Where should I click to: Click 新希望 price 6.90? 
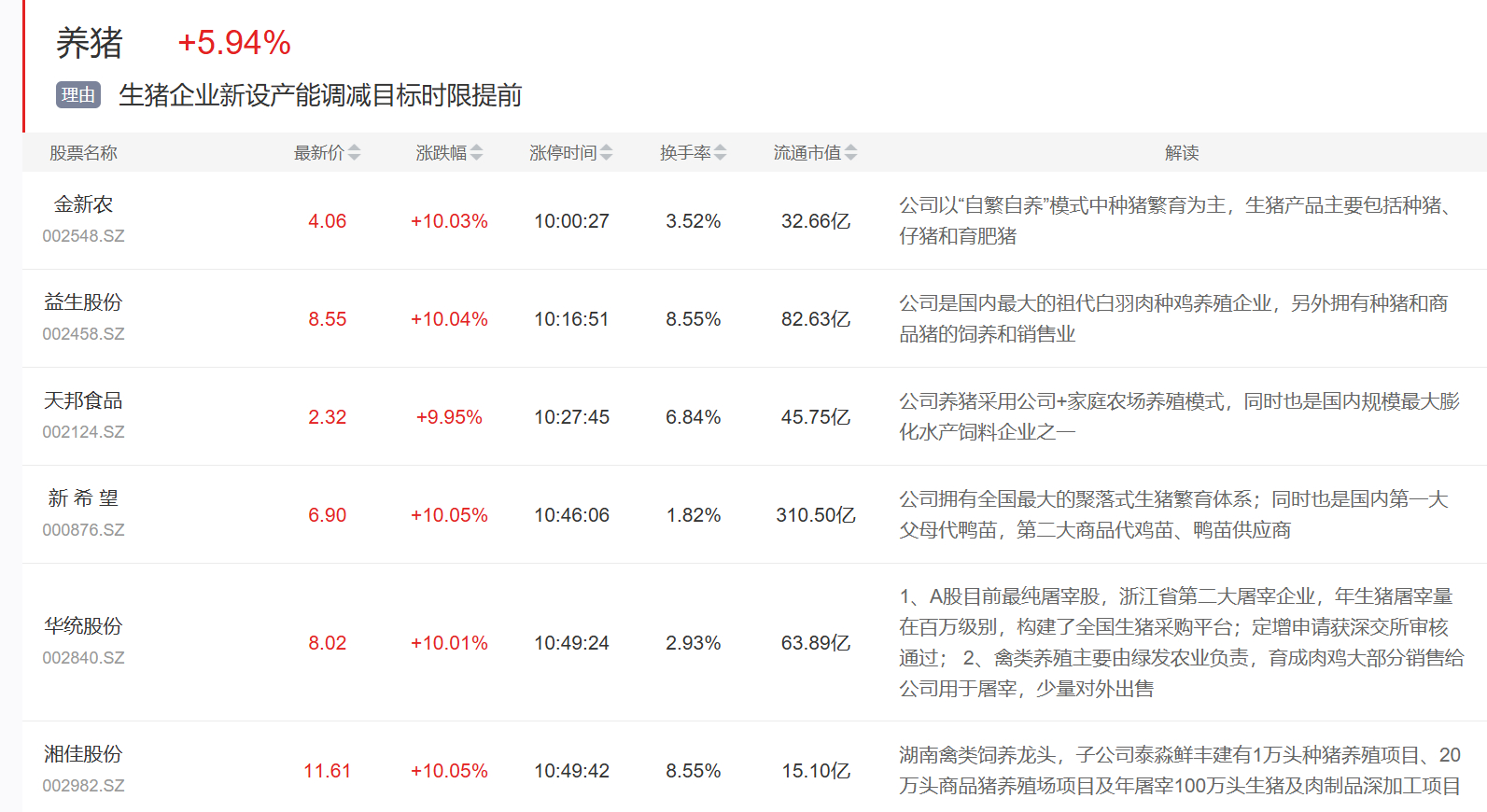click(328, 515)
